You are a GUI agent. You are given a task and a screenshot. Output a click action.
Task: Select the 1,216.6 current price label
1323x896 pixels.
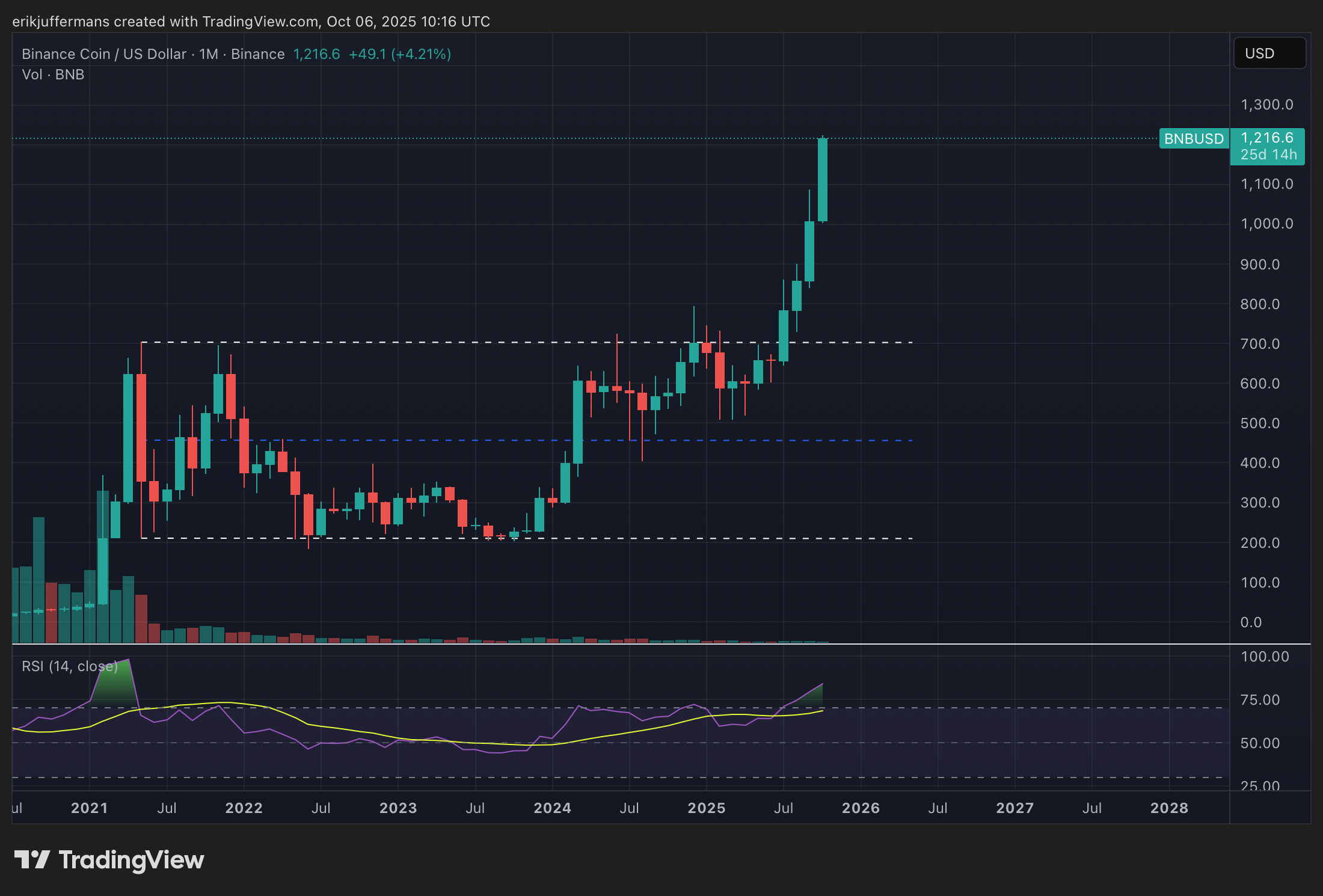tap(1267, 138)
